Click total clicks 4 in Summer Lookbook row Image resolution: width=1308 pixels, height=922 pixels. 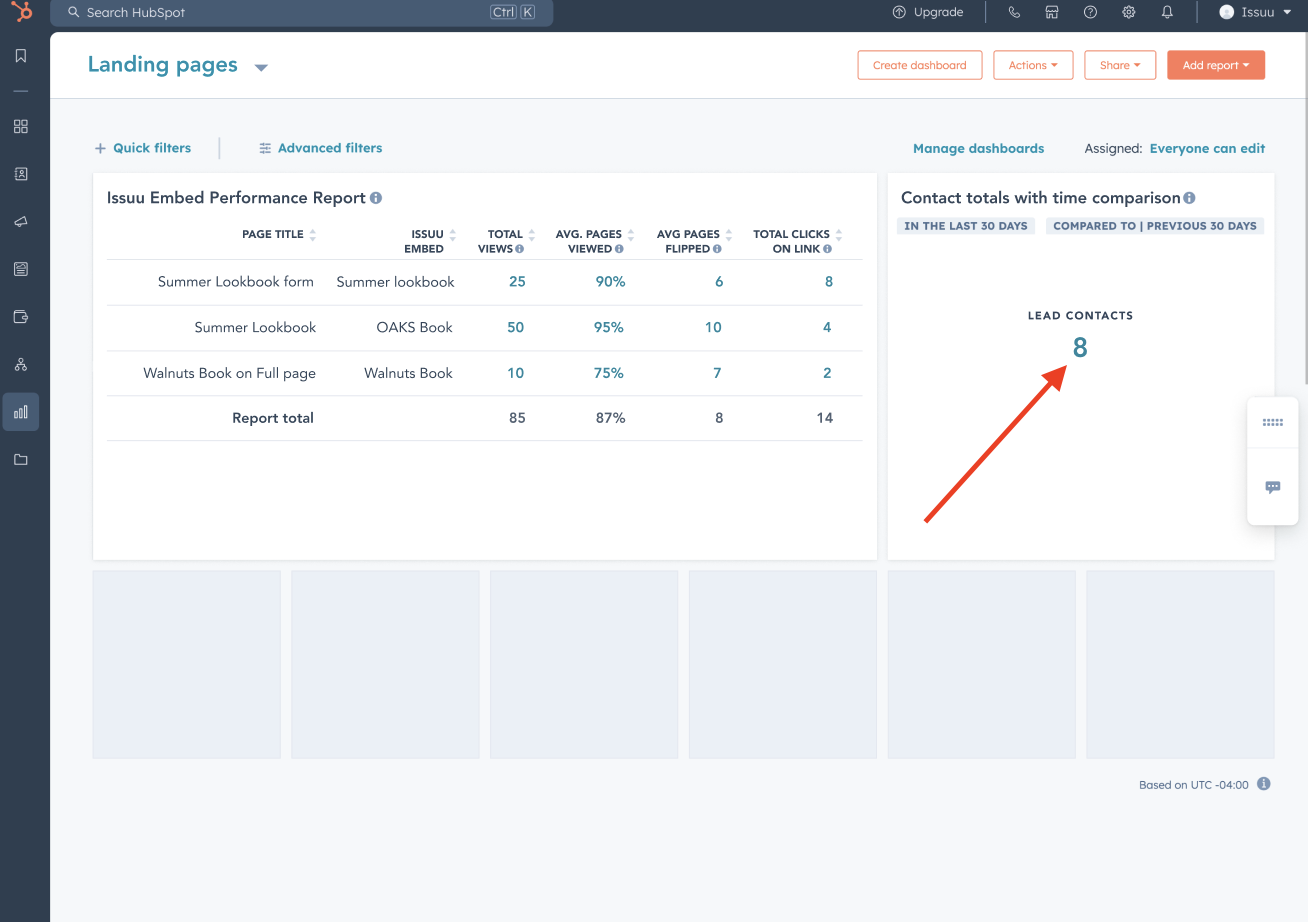click(827, 327)
